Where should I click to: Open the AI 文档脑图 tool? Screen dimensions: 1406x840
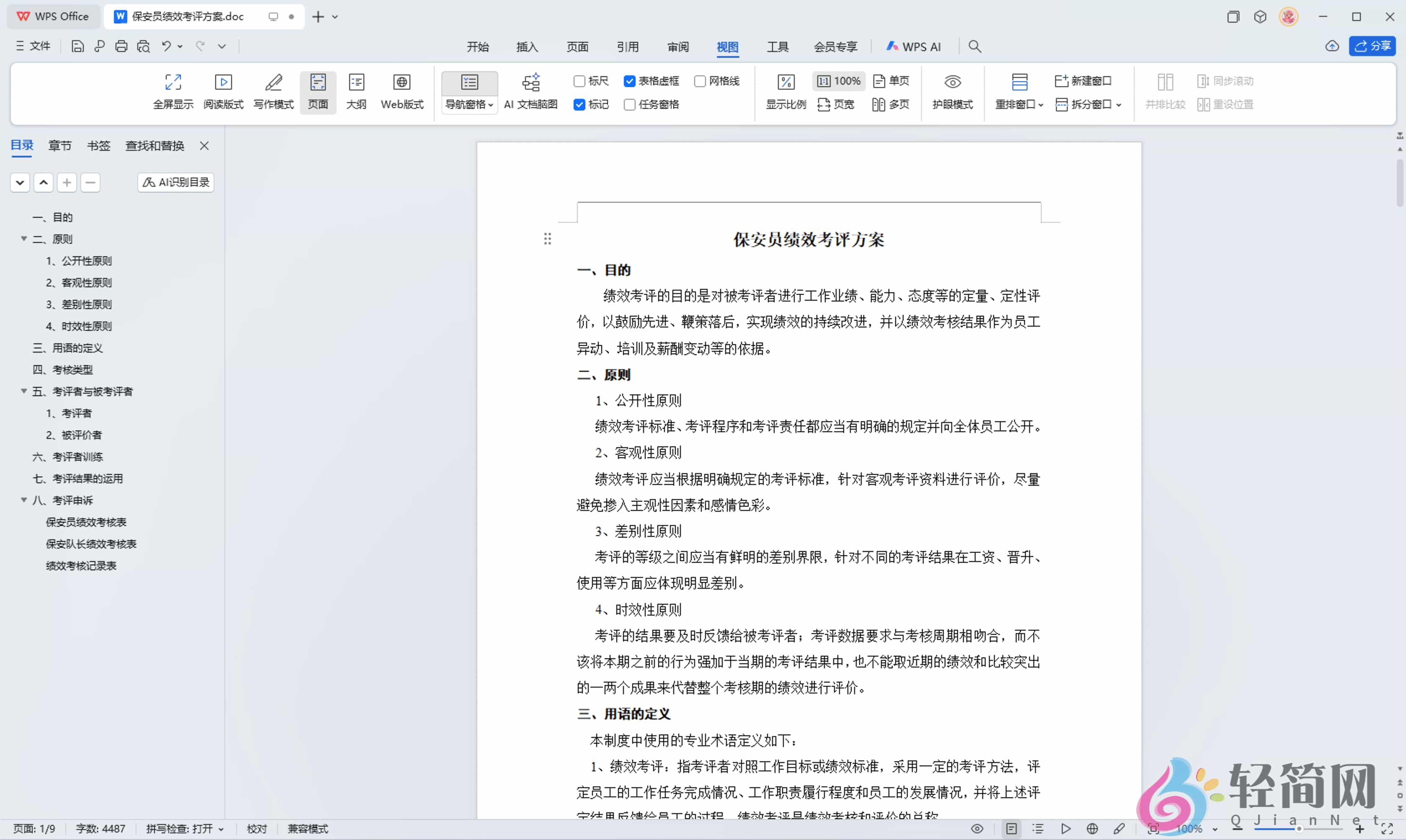pyautogui.click(x=531, y=90)
